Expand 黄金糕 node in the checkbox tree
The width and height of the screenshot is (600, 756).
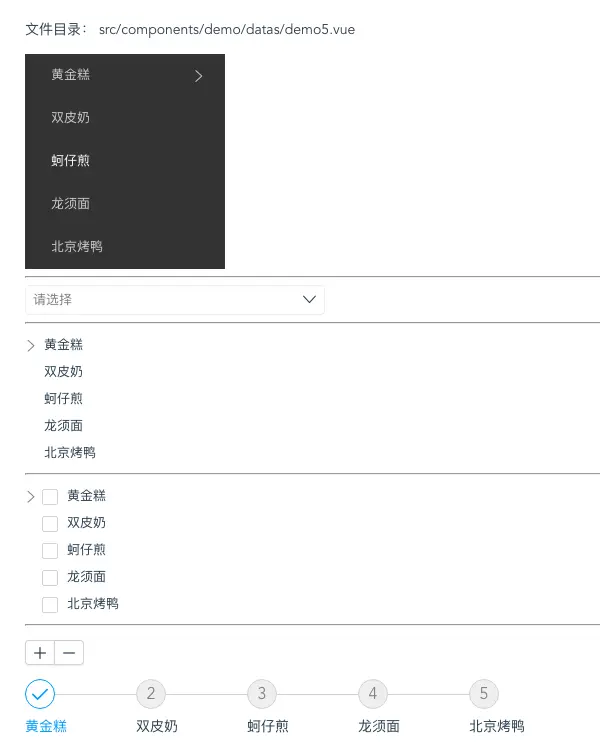pyautogui.click(x=31, y=497)
